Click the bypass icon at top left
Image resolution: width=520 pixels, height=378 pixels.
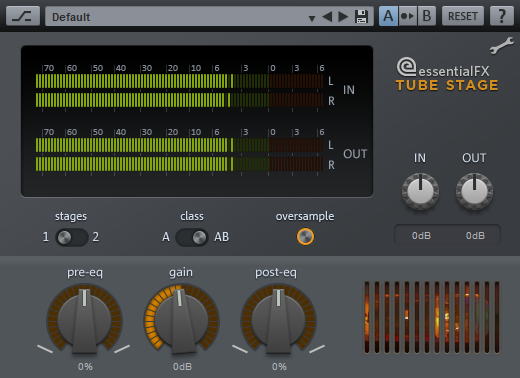coord(23,16)
